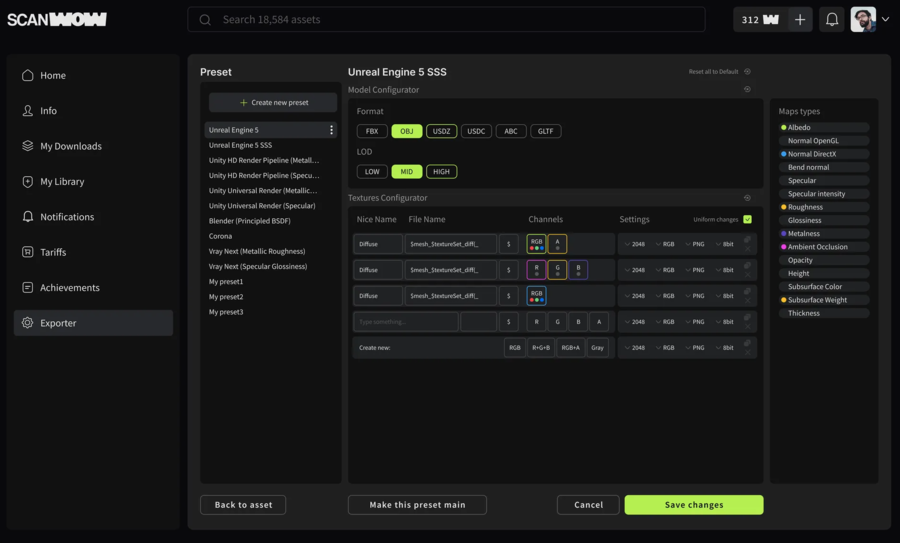This screenshot has height=543, width=900.
Task: Select the Exporter gear sidebar item
Action: pos(93,323)
